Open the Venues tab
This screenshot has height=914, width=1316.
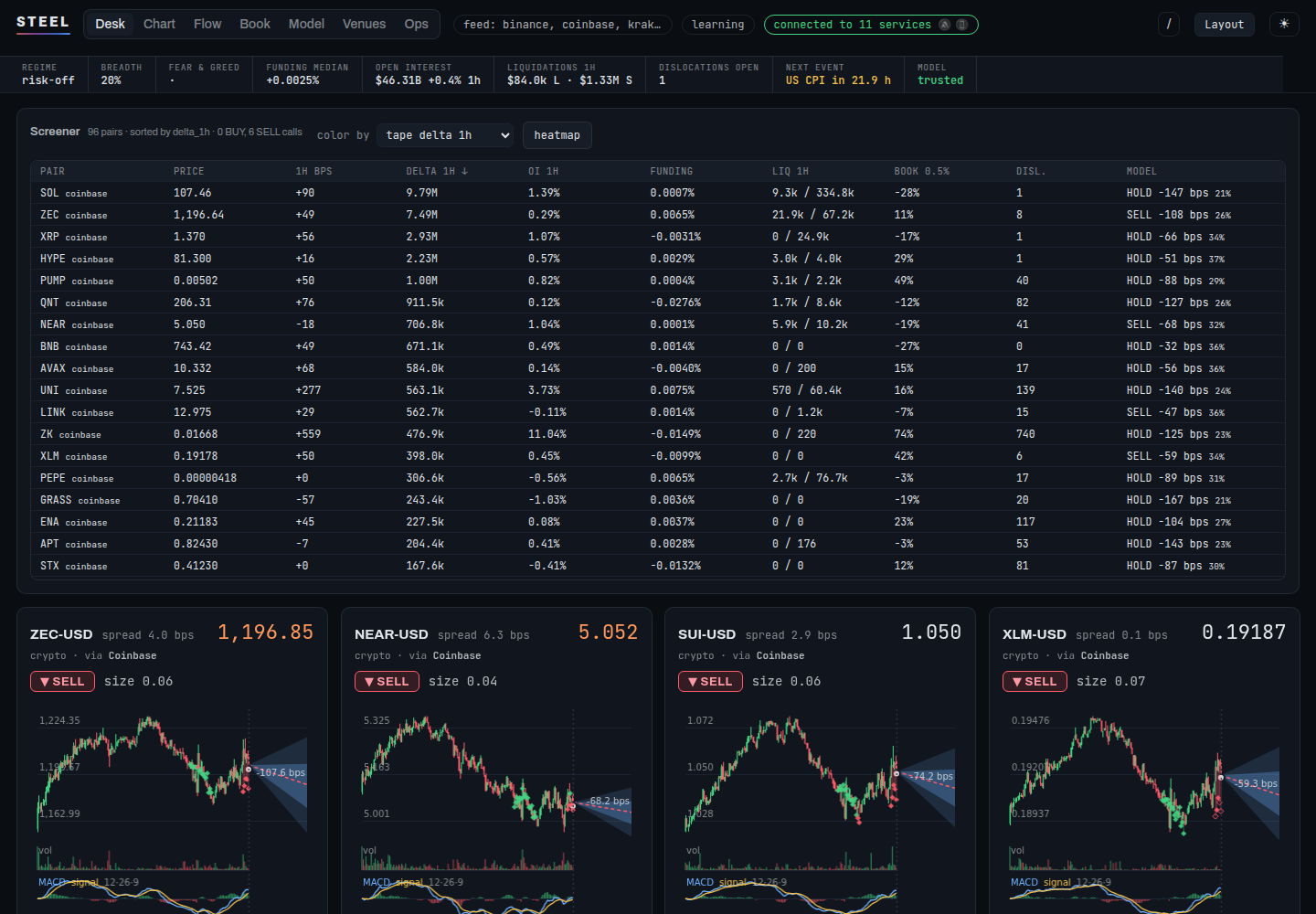click(365, 24)
